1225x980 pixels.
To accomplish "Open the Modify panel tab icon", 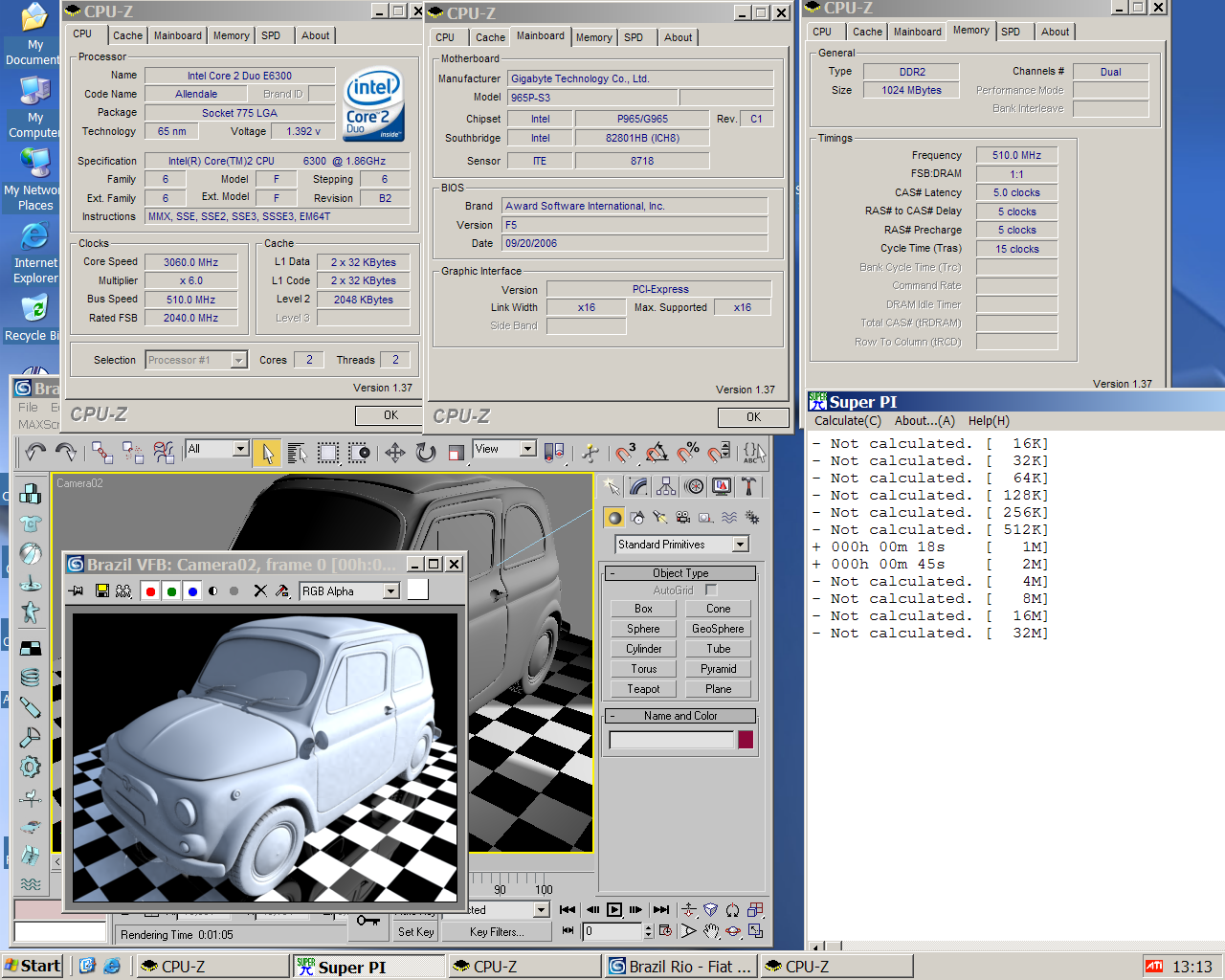I will (638, 486).
